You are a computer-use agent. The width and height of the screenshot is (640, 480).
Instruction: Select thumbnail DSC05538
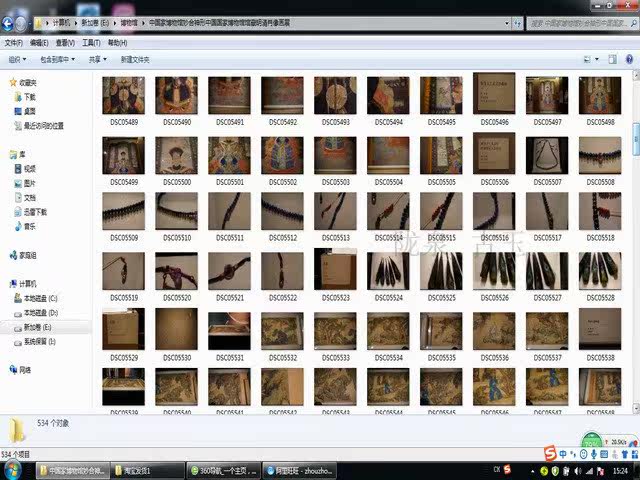pyautogui.click(x=600, y=329)
